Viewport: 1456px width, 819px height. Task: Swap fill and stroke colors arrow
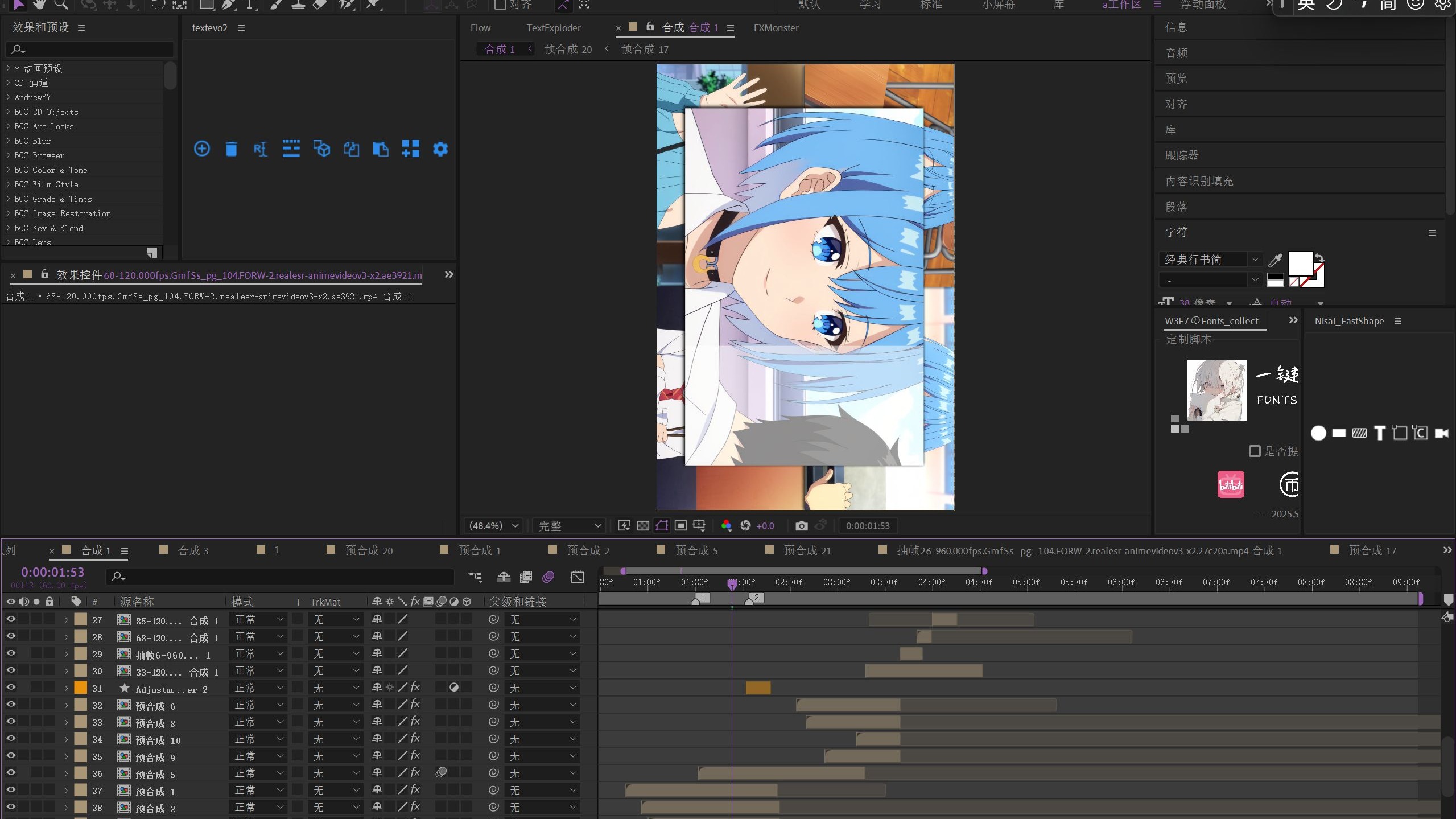pos(1319,258)
